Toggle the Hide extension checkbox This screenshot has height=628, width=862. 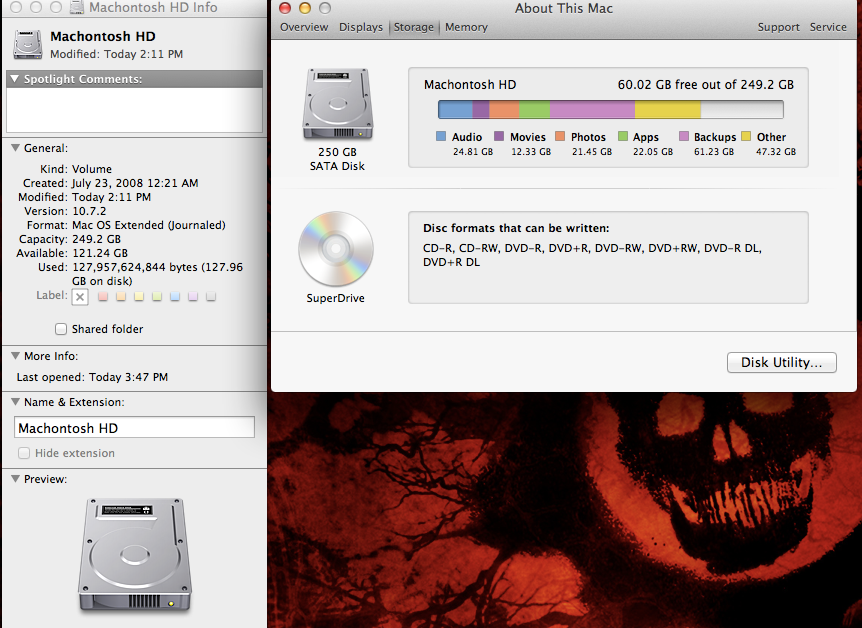click(24, 453)
